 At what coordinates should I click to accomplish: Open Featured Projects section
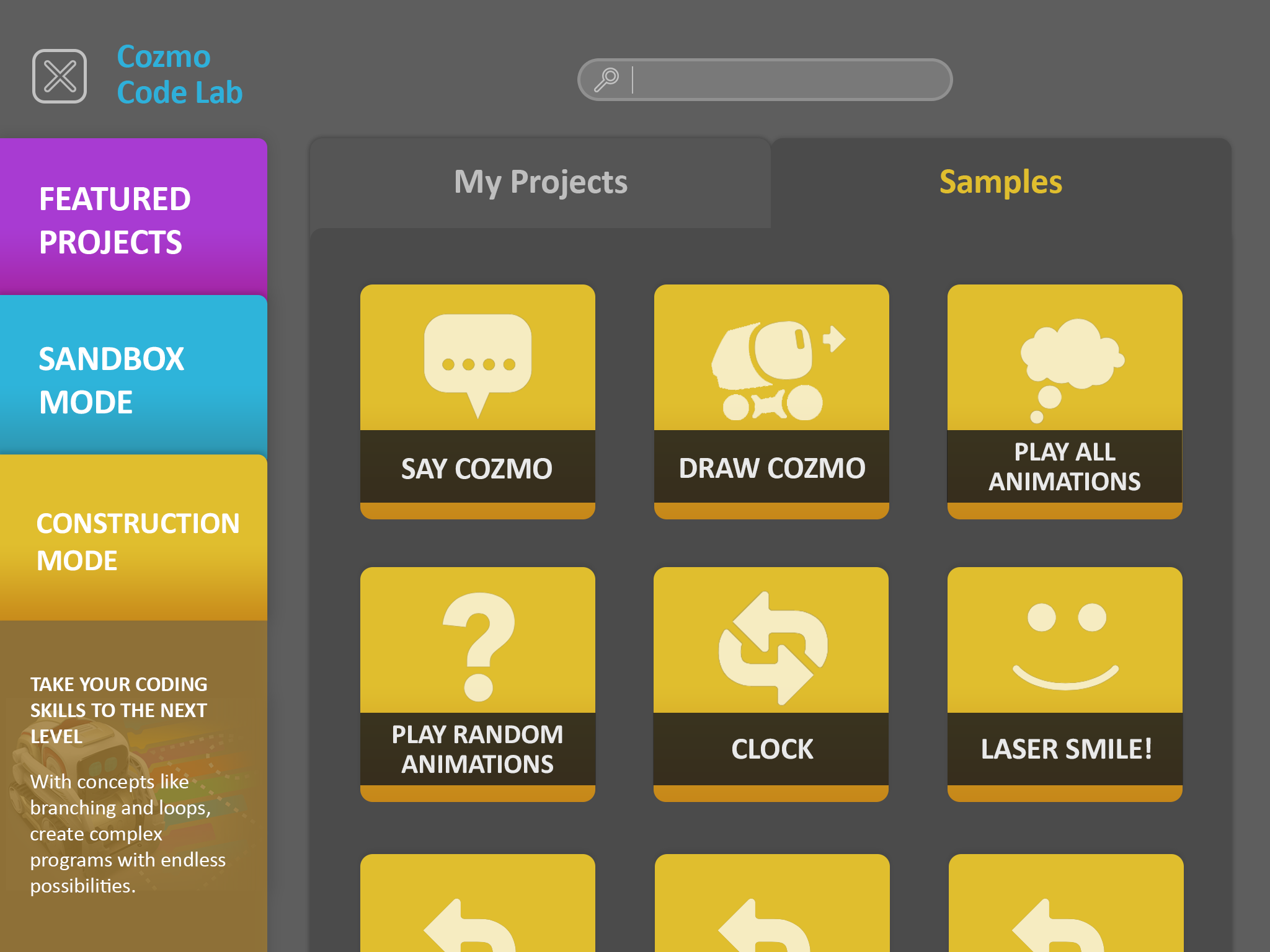[133, 217]
